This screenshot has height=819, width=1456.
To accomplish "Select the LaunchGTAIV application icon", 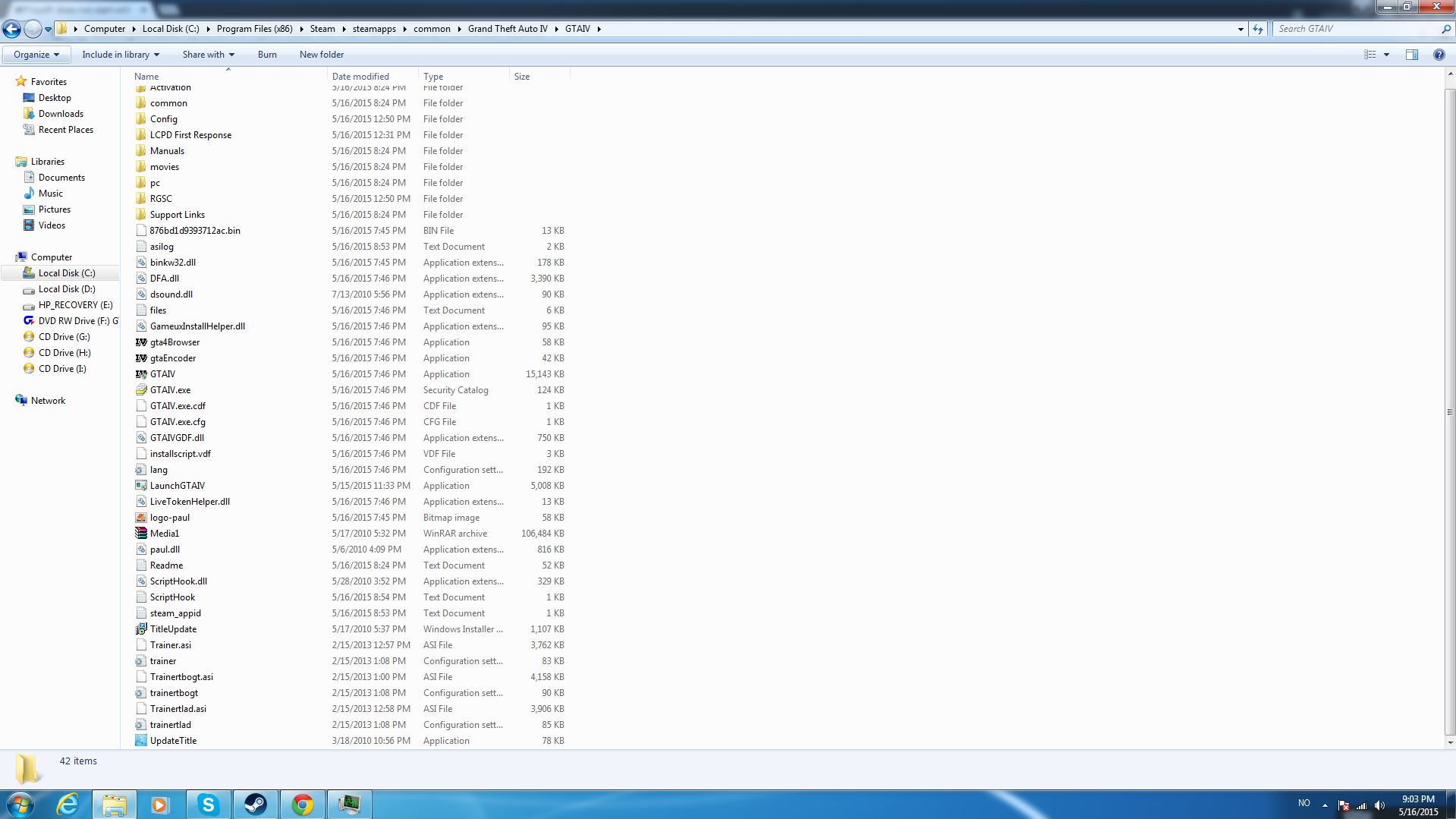I will click(141, 486).
